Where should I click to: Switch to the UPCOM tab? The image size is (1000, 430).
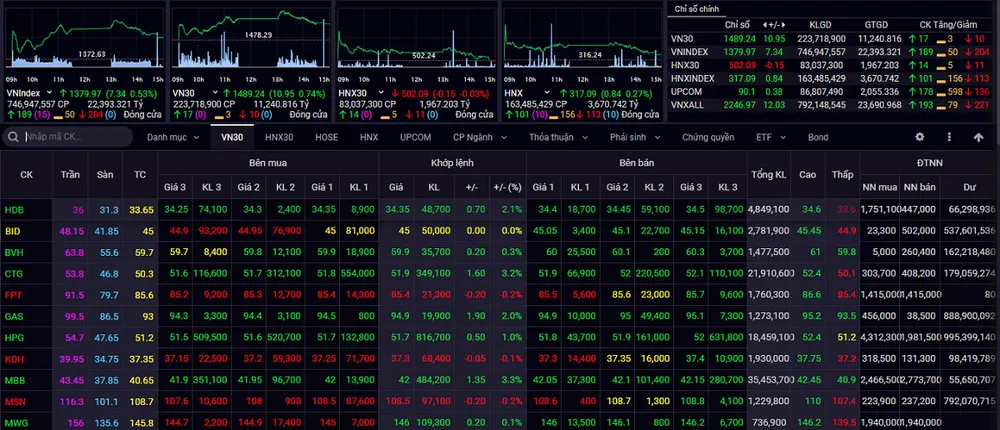(415, 137)
